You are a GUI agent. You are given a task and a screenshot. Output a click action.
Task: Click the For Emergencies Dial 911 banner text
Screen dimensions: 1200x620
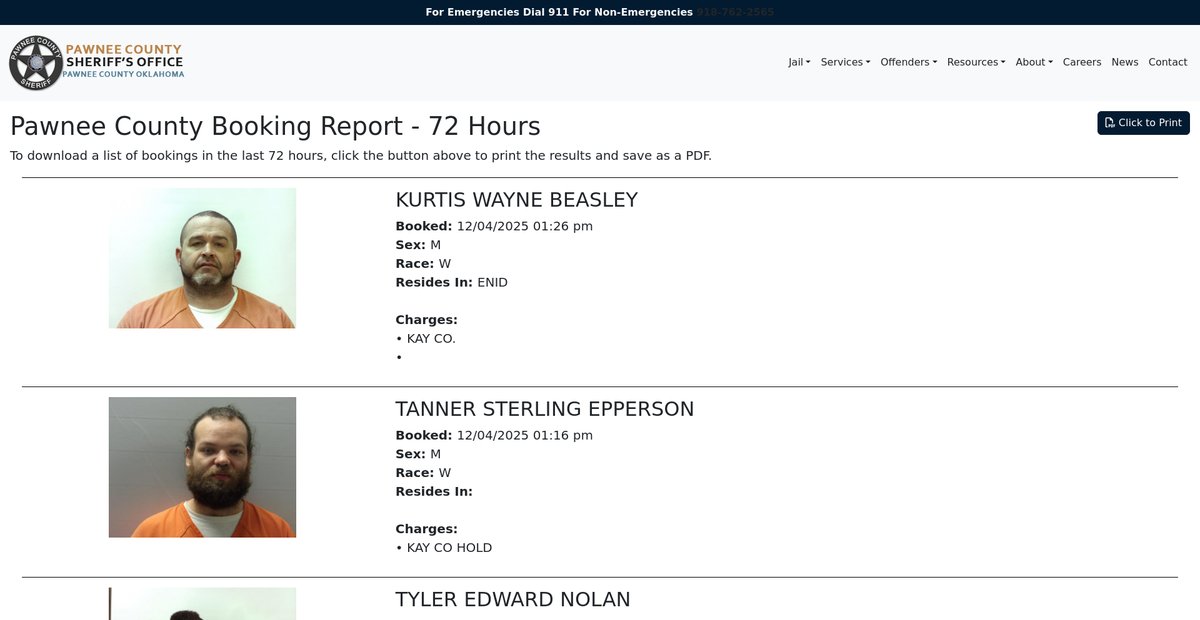(559, 12)
